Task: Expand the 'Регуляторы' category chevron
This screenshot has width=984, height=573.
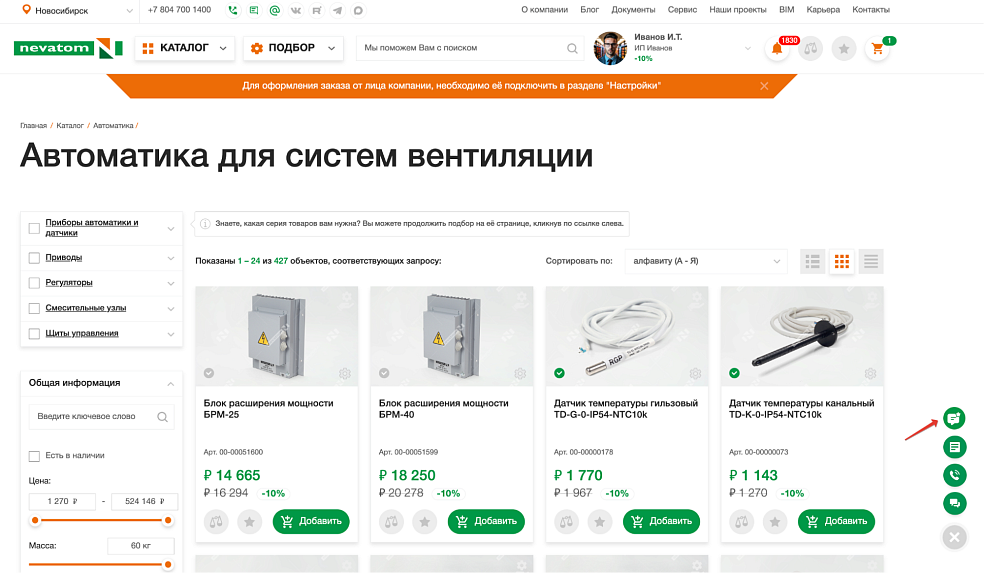Action: click(171, 283)
